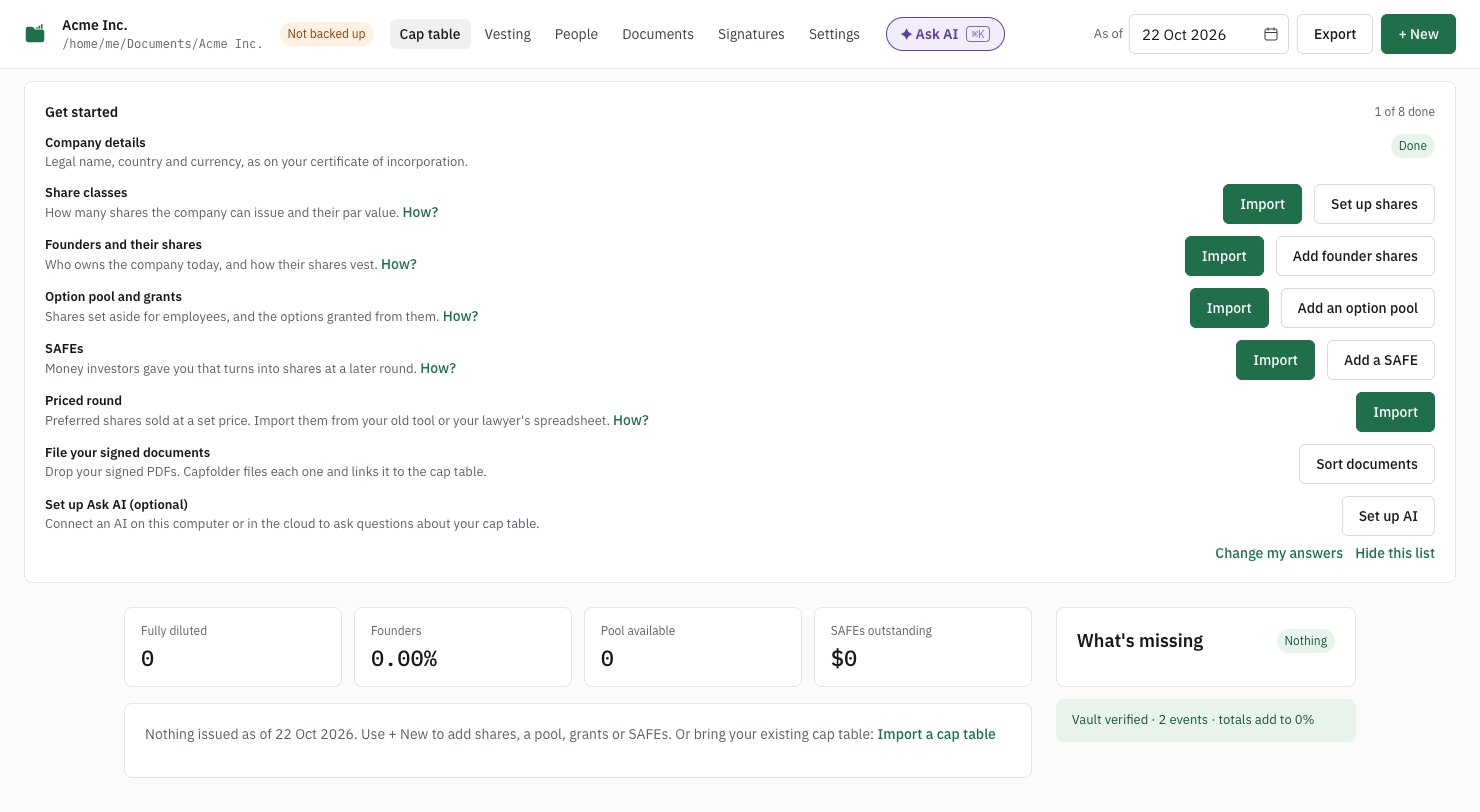
Task: Click the + New button
Action: (x=1418, y=34)
